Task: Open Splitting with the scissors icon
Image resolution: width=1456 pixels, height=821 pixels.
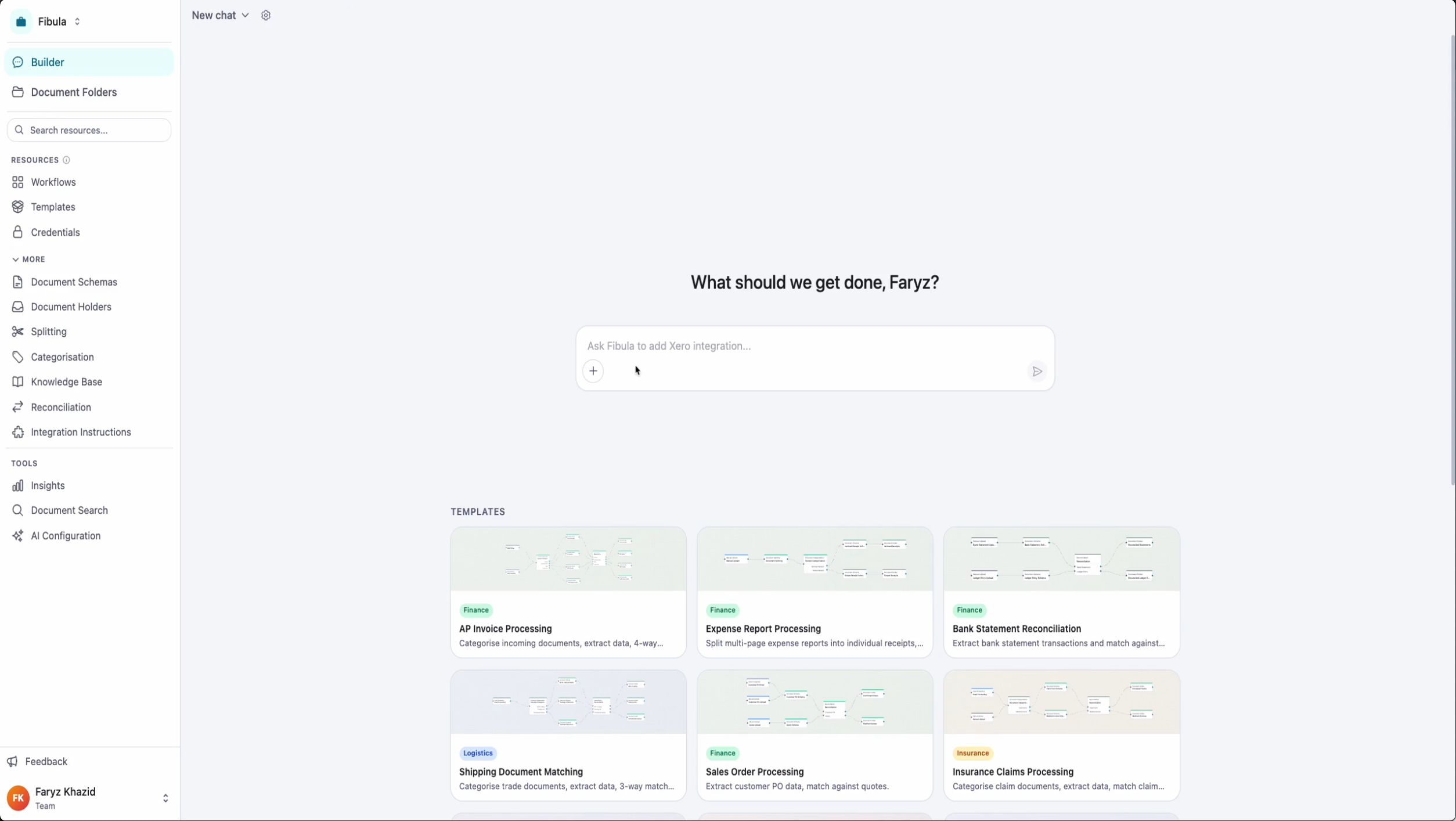Action: [18, 332]
